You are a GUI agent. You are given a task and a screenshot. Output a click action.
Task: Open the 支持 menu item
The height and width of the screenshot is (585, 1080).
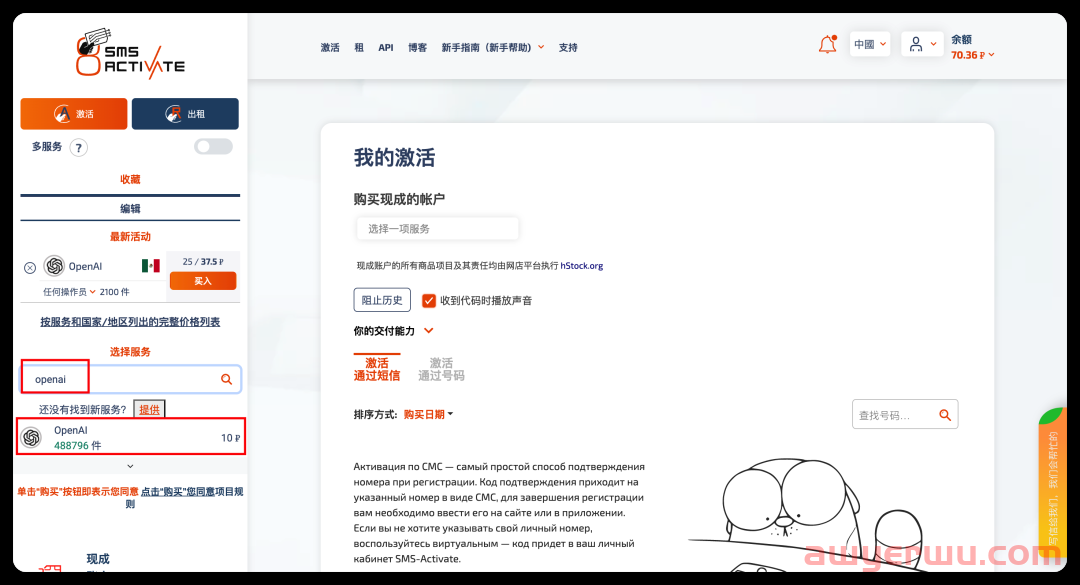568,48
